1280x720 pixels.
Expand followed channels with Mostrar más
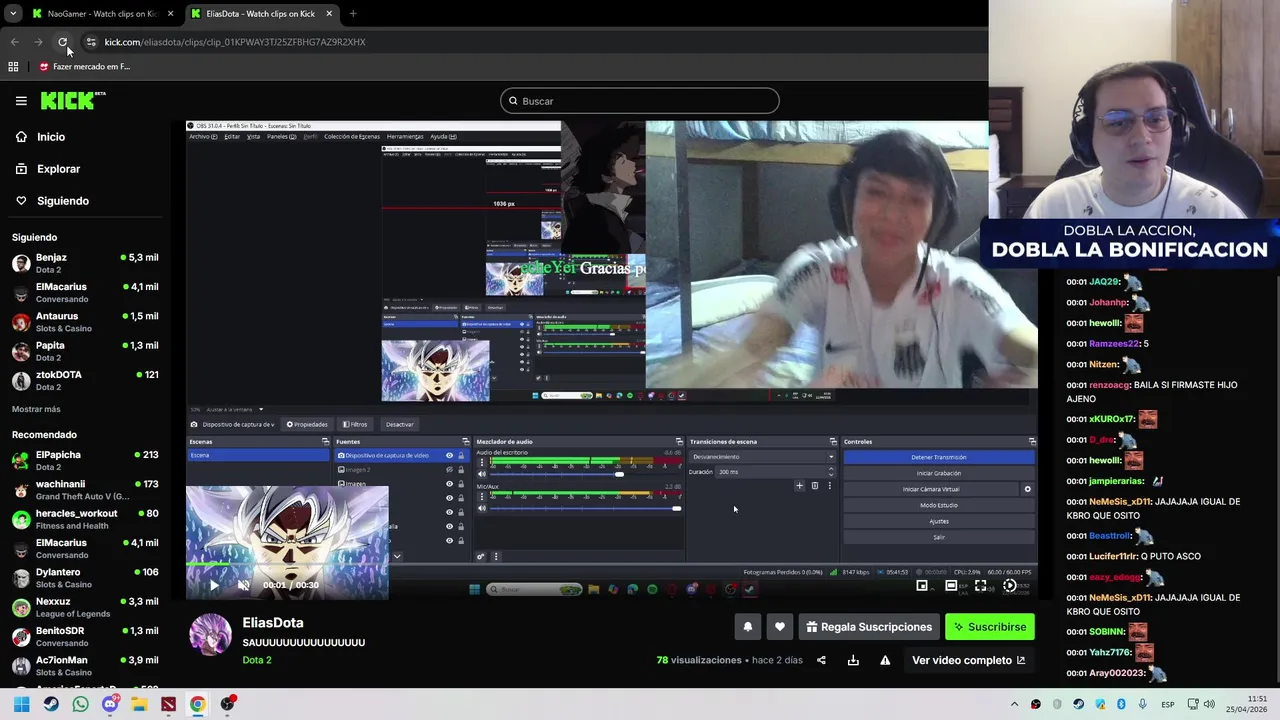point(36,409)
